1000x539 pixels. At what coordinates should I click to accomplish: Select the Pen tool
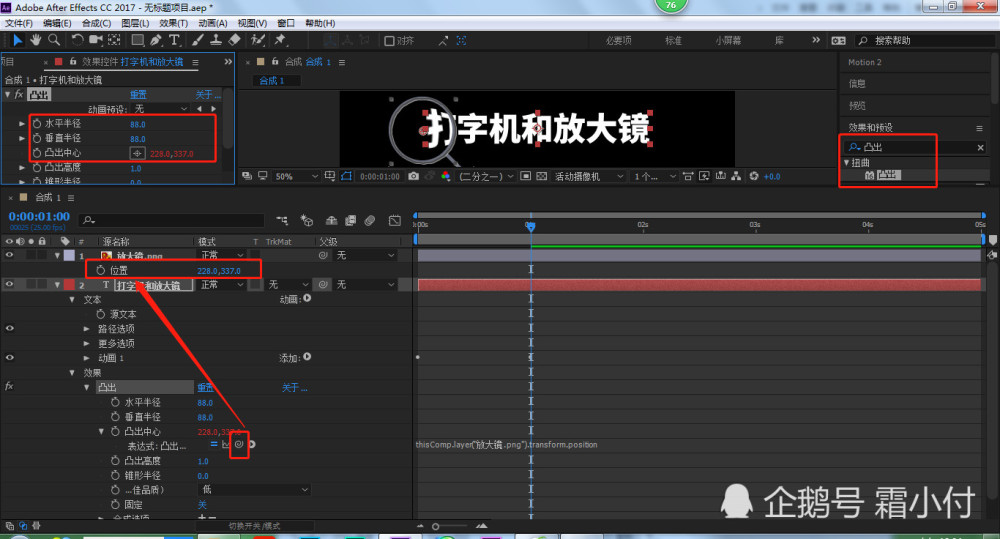[x=156, y=40]
